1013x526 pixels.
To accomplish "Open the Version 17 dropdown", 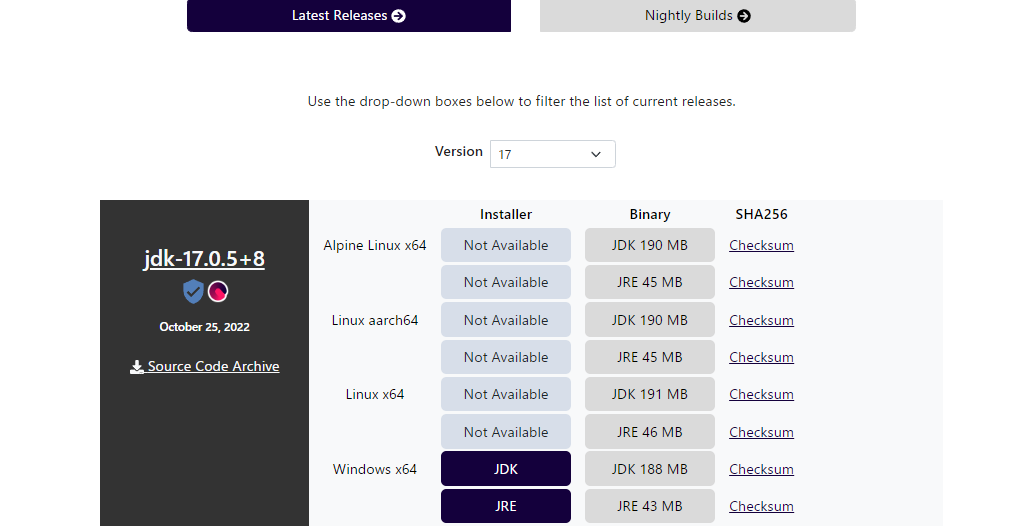I will tap(552, 154).
